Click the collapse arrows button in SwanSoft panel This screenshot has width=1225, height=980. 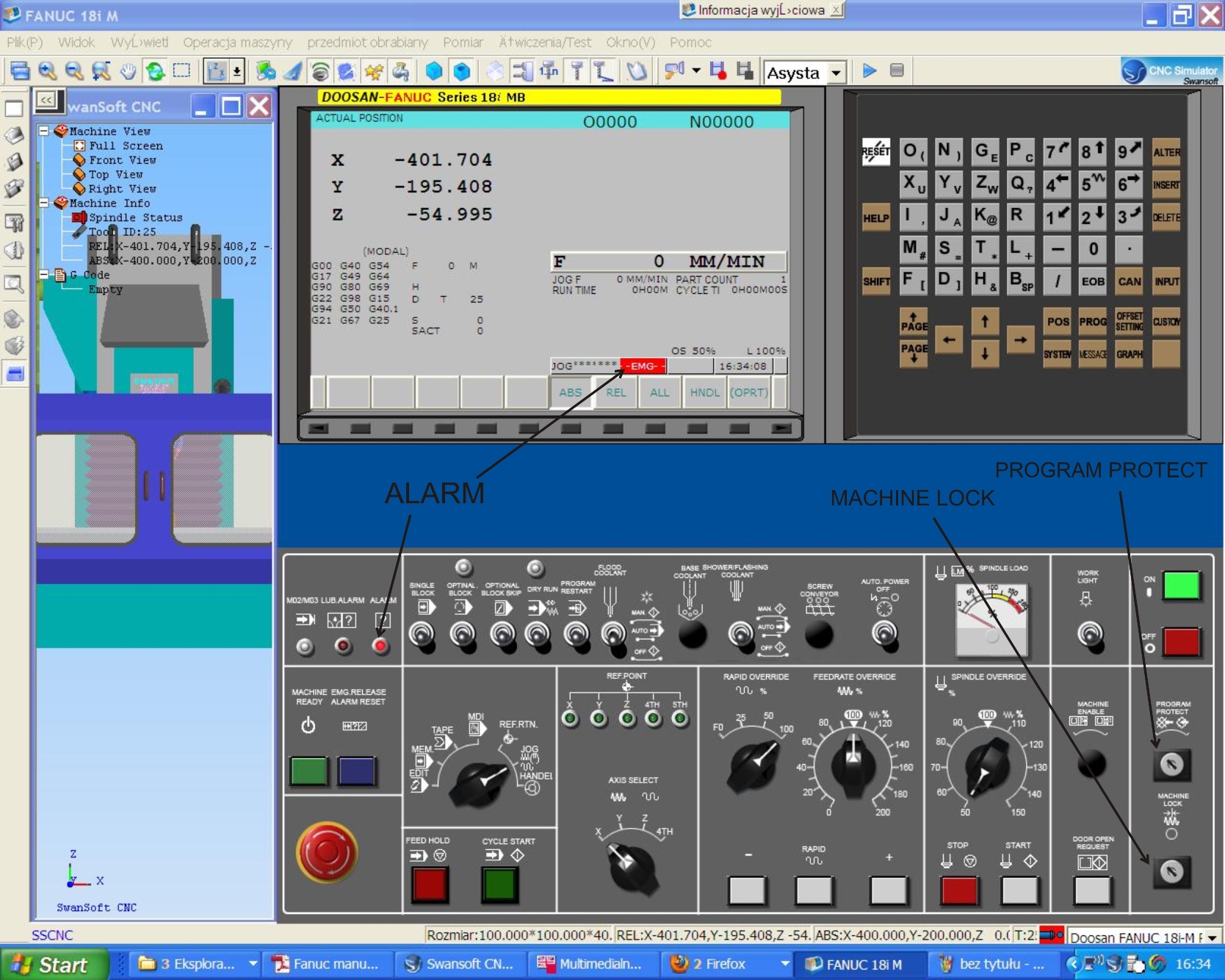[46, 100]
